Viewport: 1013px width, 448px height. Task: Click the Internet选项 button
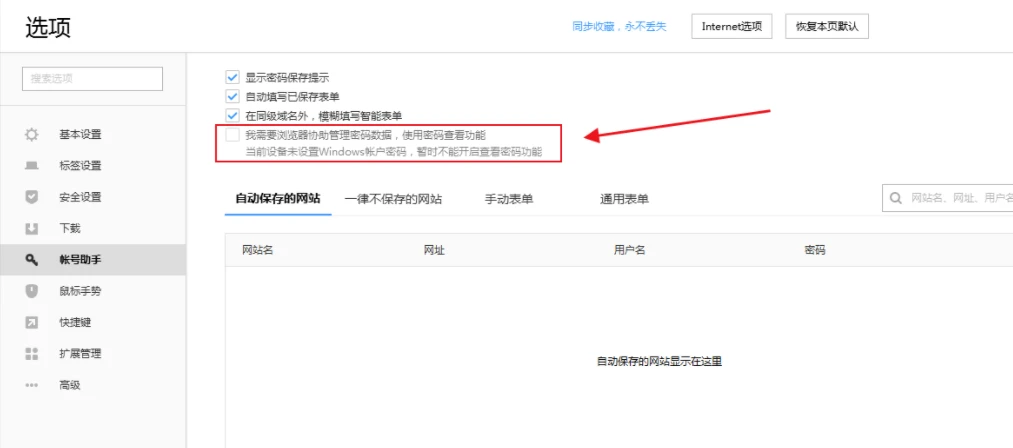pyautogui.click(x=732, y=27)
